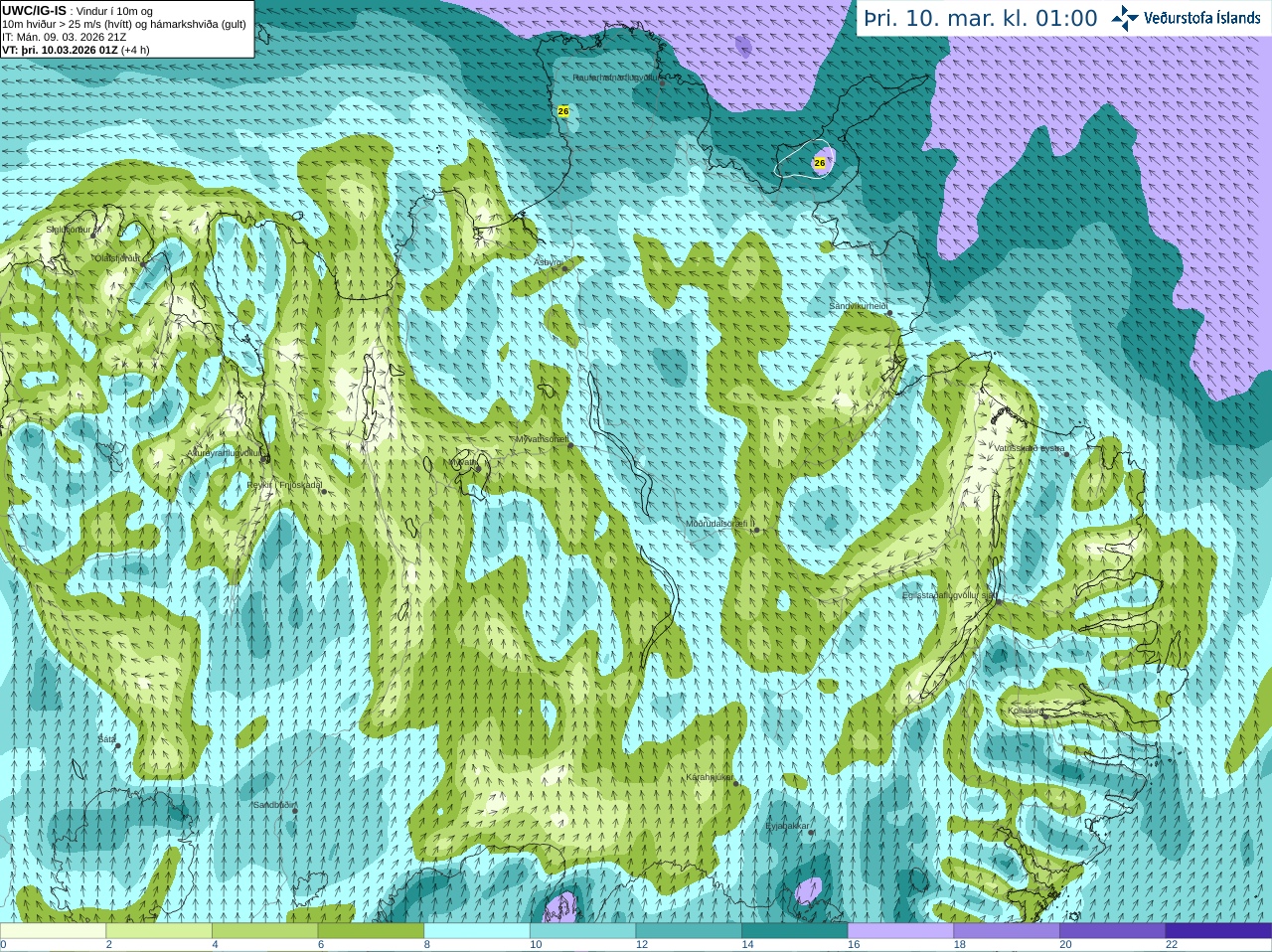Click the Mývatn station label
This screenshot has width=1272, height=952.
click(x=461, y=462)
